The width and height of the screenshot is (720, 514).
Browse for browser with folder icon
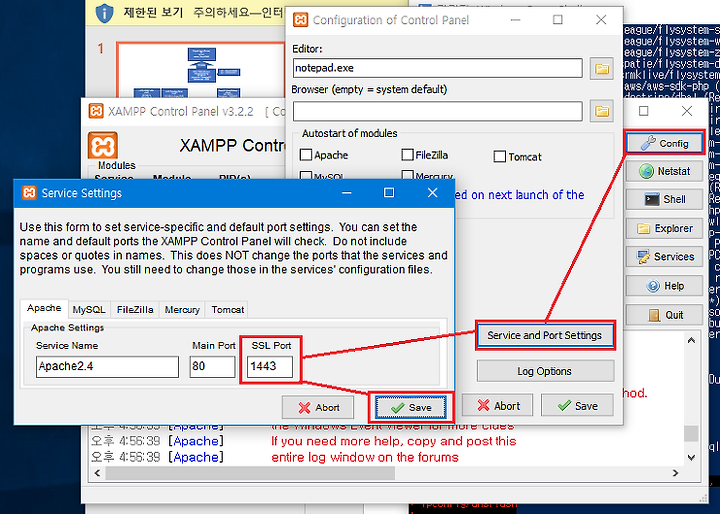click(602, 111)
